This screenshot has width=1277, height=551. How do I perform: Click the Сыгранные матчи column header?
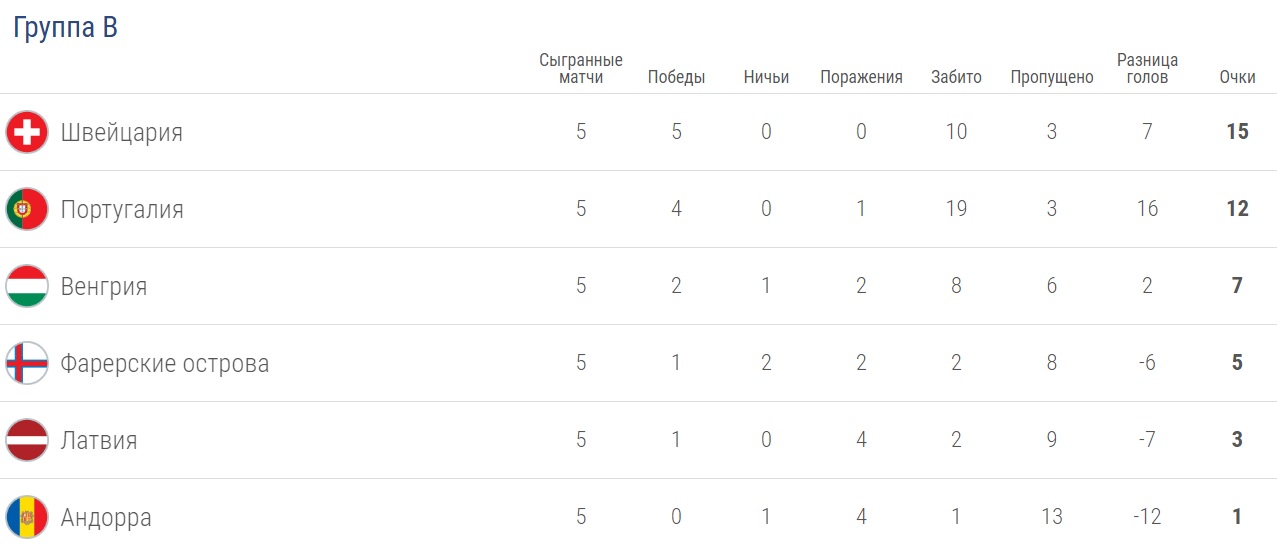pos(581,68)
